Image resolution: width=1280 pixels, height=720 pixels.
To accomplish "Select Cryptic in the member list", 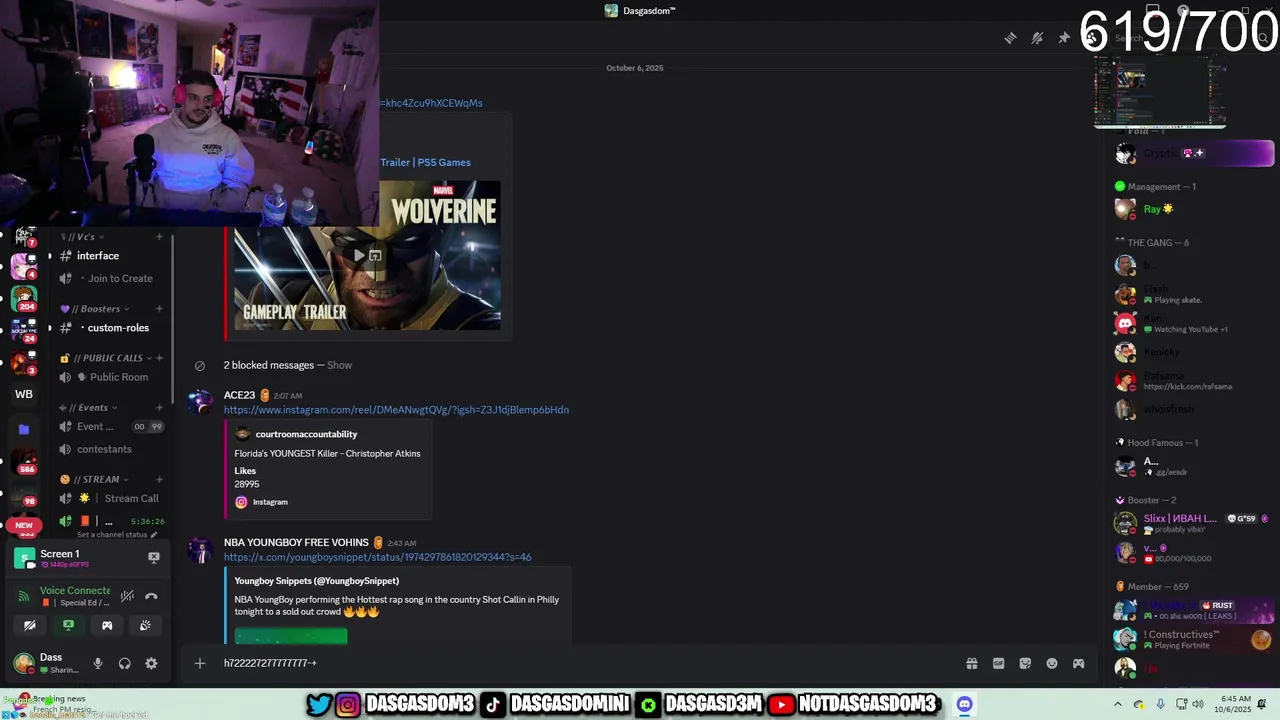I will click(x=1194, y=153).
